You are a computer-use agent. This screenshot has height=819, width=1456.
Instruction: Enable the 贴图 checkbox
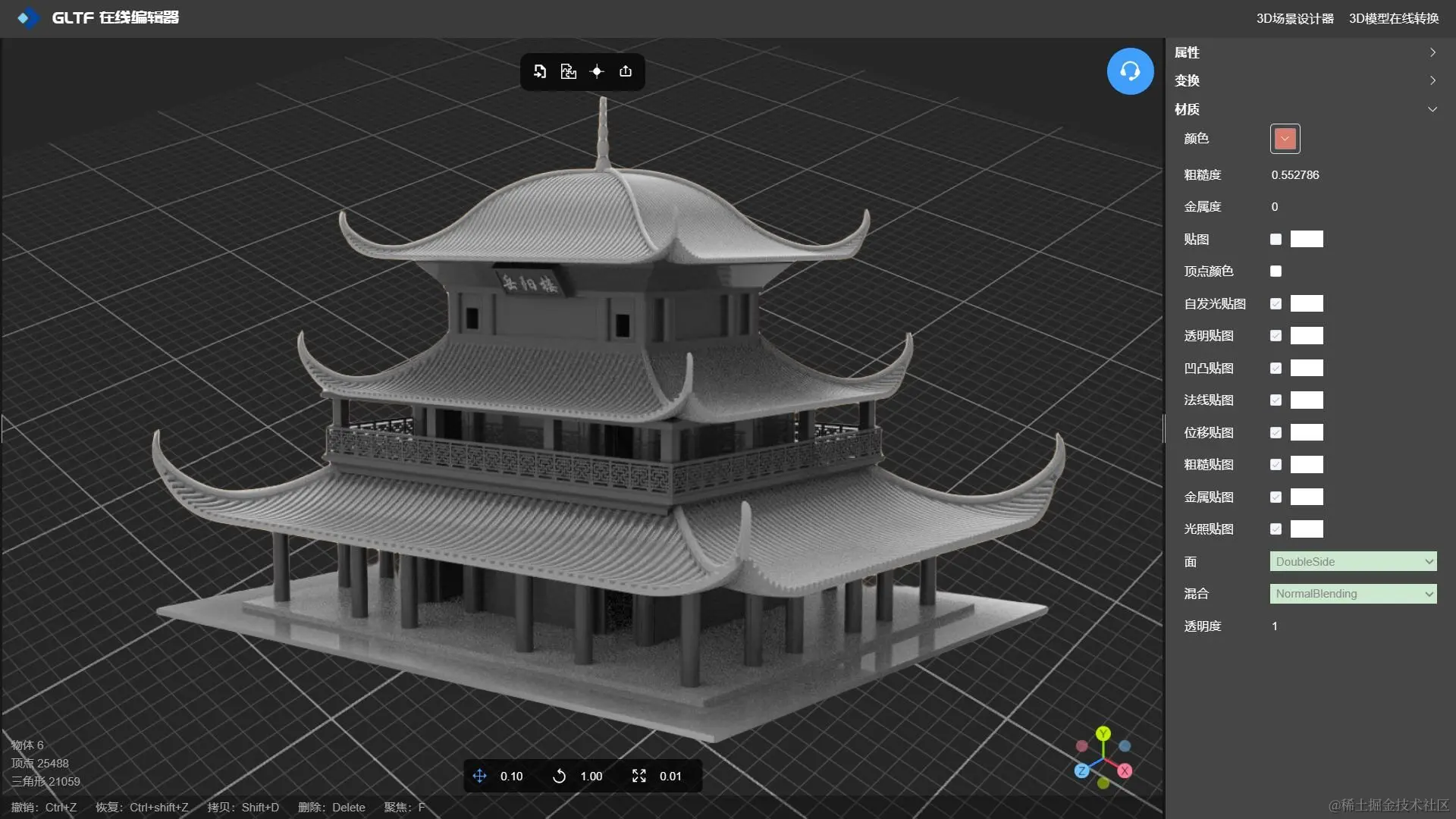(x=1276, y=240)
